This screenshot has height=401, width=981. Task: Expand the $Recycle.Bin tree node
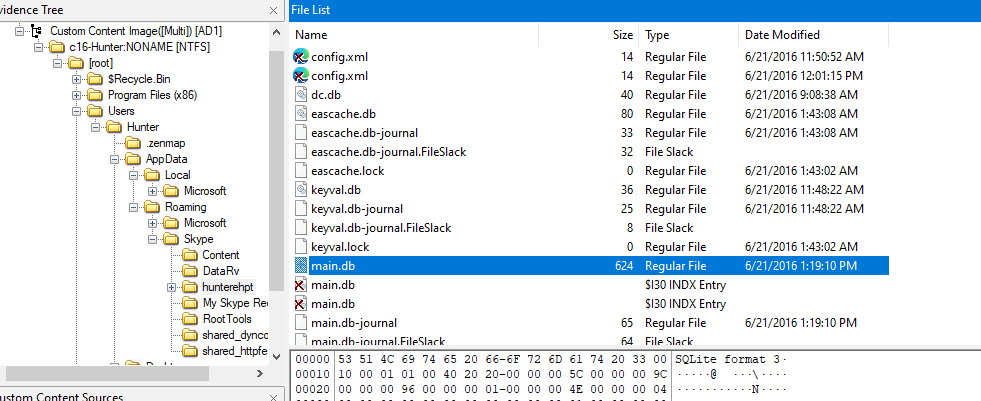coord(76,79)
